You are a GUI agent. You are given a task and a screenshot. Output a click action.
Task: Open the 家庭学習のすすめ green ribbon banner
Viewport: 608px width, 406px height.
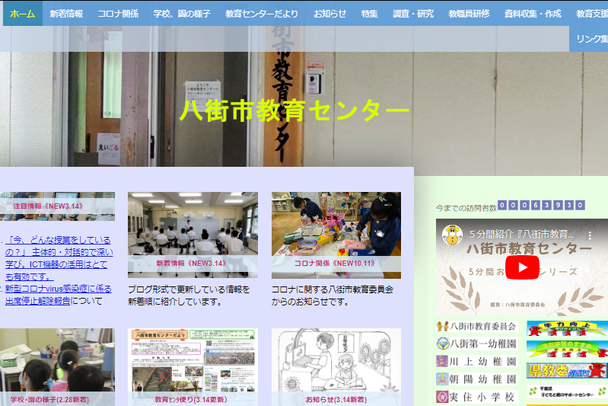tap(567, 349)
